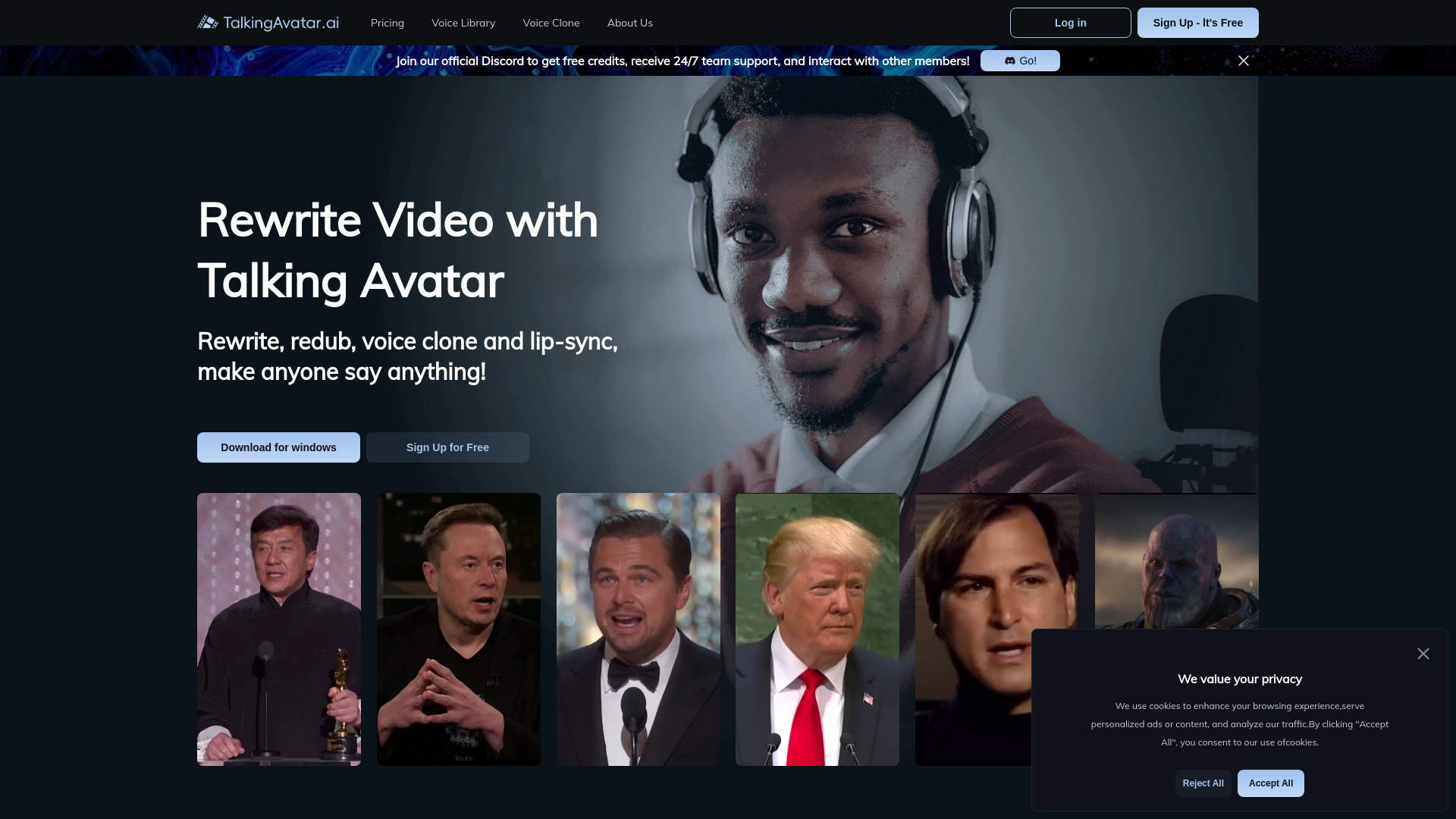Click the Elon Musk avatar thumbnail
The width and height of the screenshot is (1456, 819).
458,629
